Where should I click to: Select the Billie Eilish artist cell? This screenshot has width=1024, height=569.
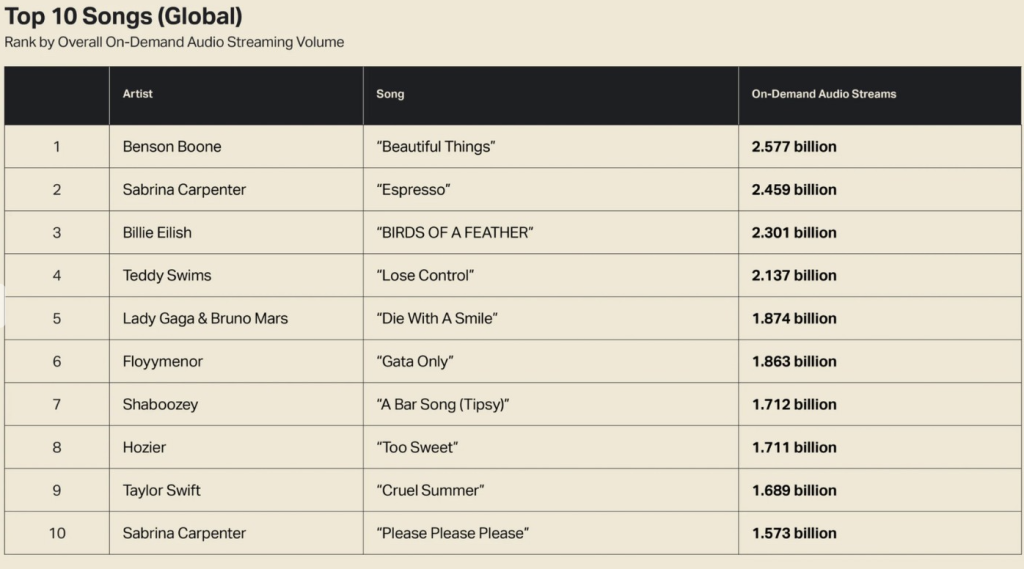(x=157, y=233)
